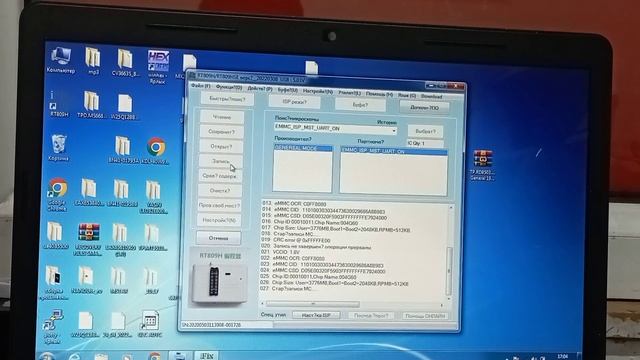Screen dimensions: 640x360
Task: Open the Компьютер desktop icon
Action: 60,60
